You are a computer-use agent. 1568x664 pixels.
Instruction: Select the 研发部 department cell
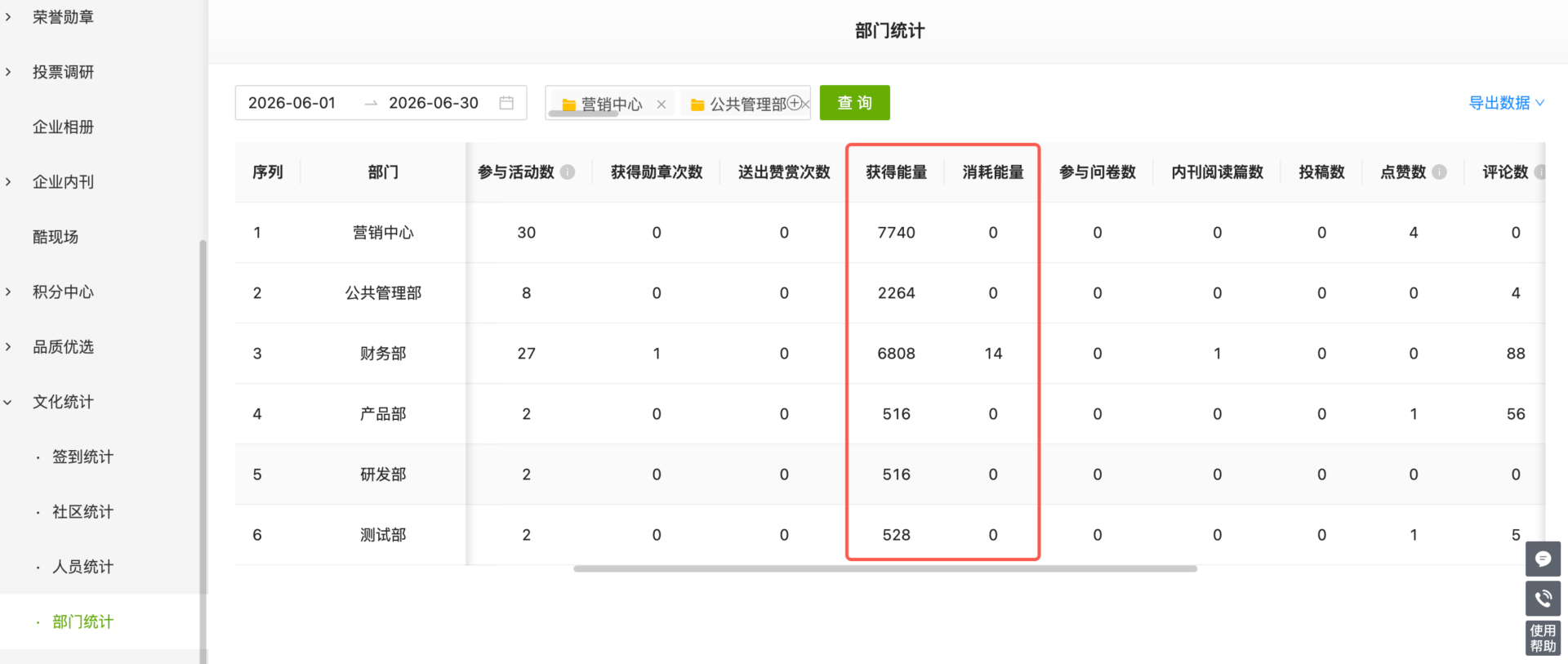point(383,475)
